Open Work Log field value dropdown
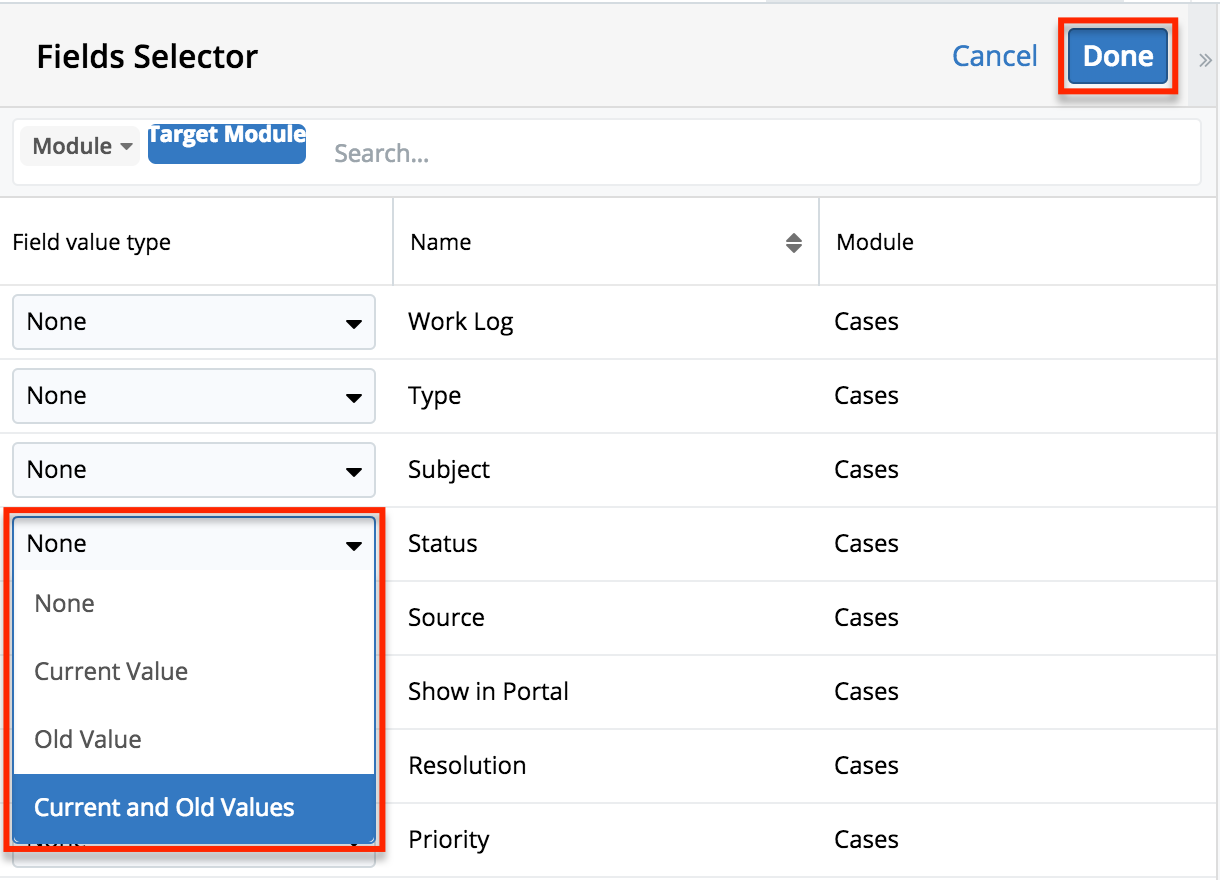Screen dimensions: 1220x880 193,322
